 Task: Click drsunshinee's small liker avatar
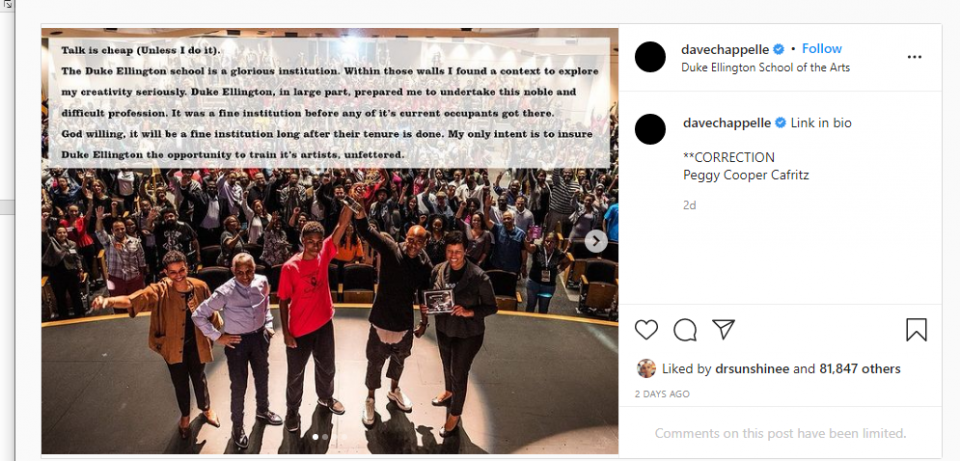[x=646, y=368]
